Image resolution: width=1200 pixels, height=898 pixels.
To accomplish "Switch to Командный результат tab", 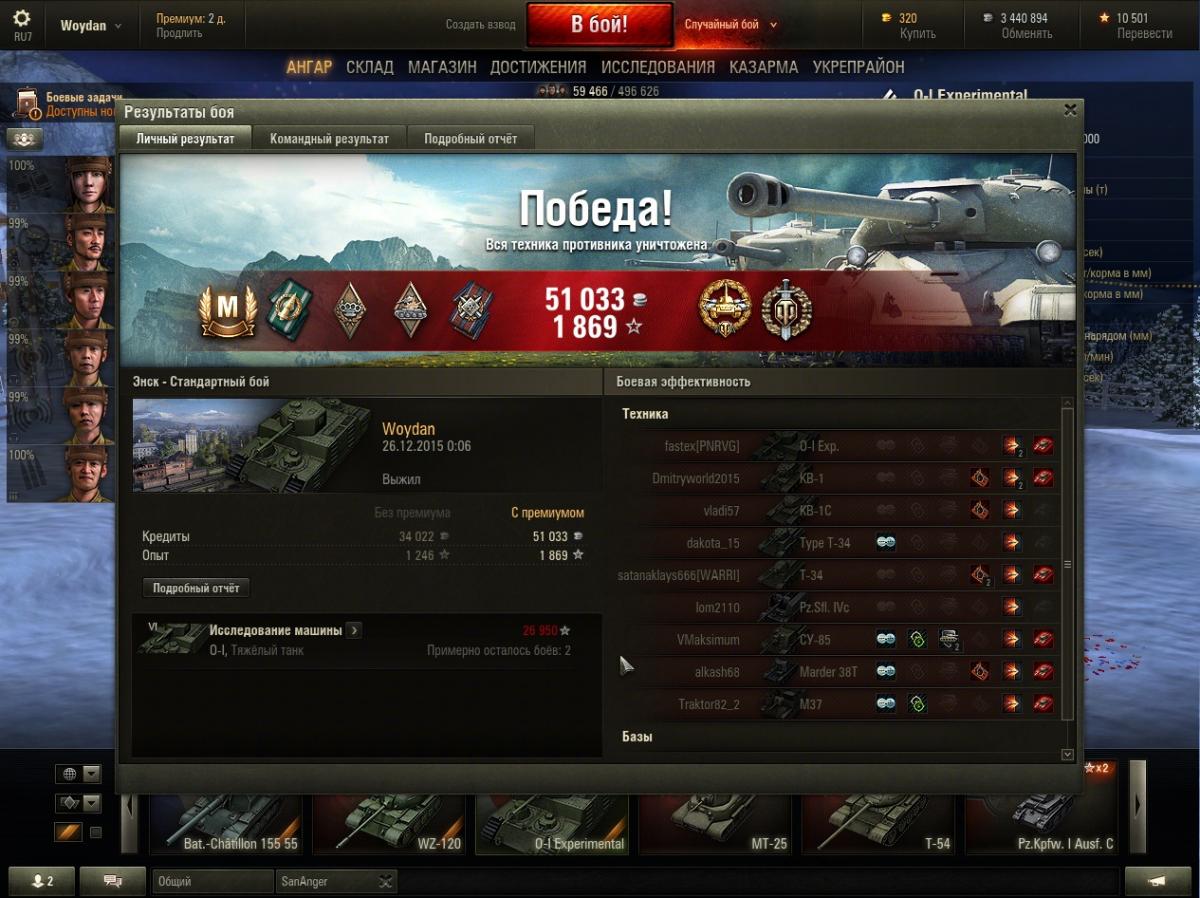I will (329, 139).
